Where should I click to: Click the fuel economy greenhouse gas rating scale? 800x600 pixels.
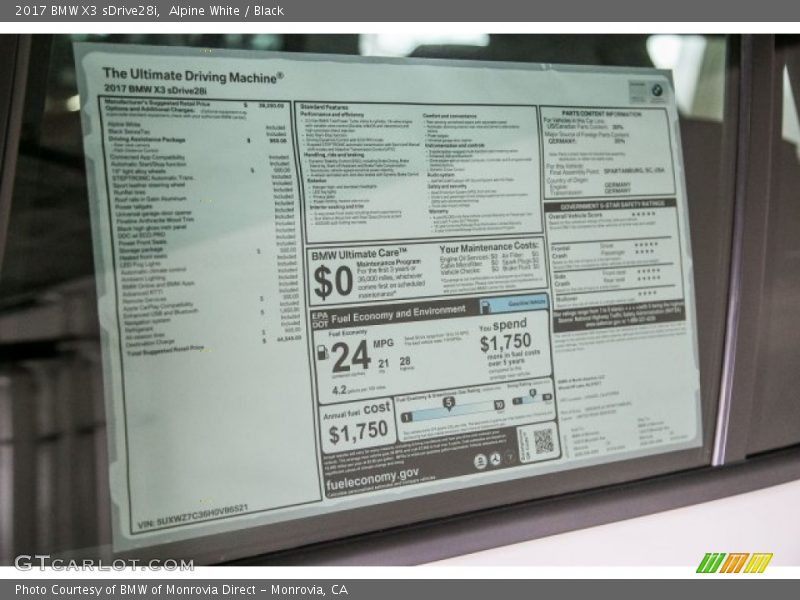click(450, 406)
